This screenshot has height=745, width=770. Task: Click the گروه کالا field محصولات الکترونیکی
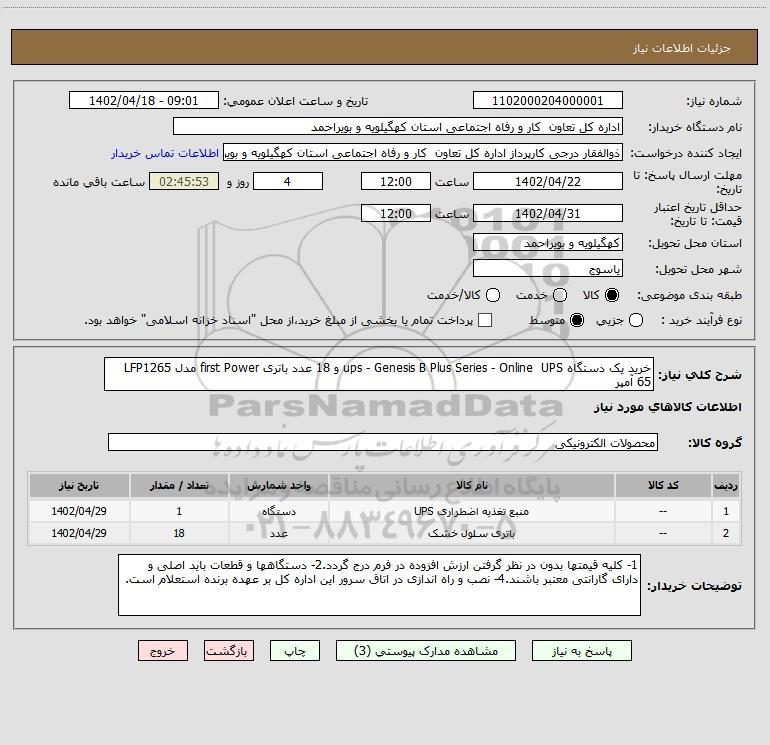click(383, 442)
